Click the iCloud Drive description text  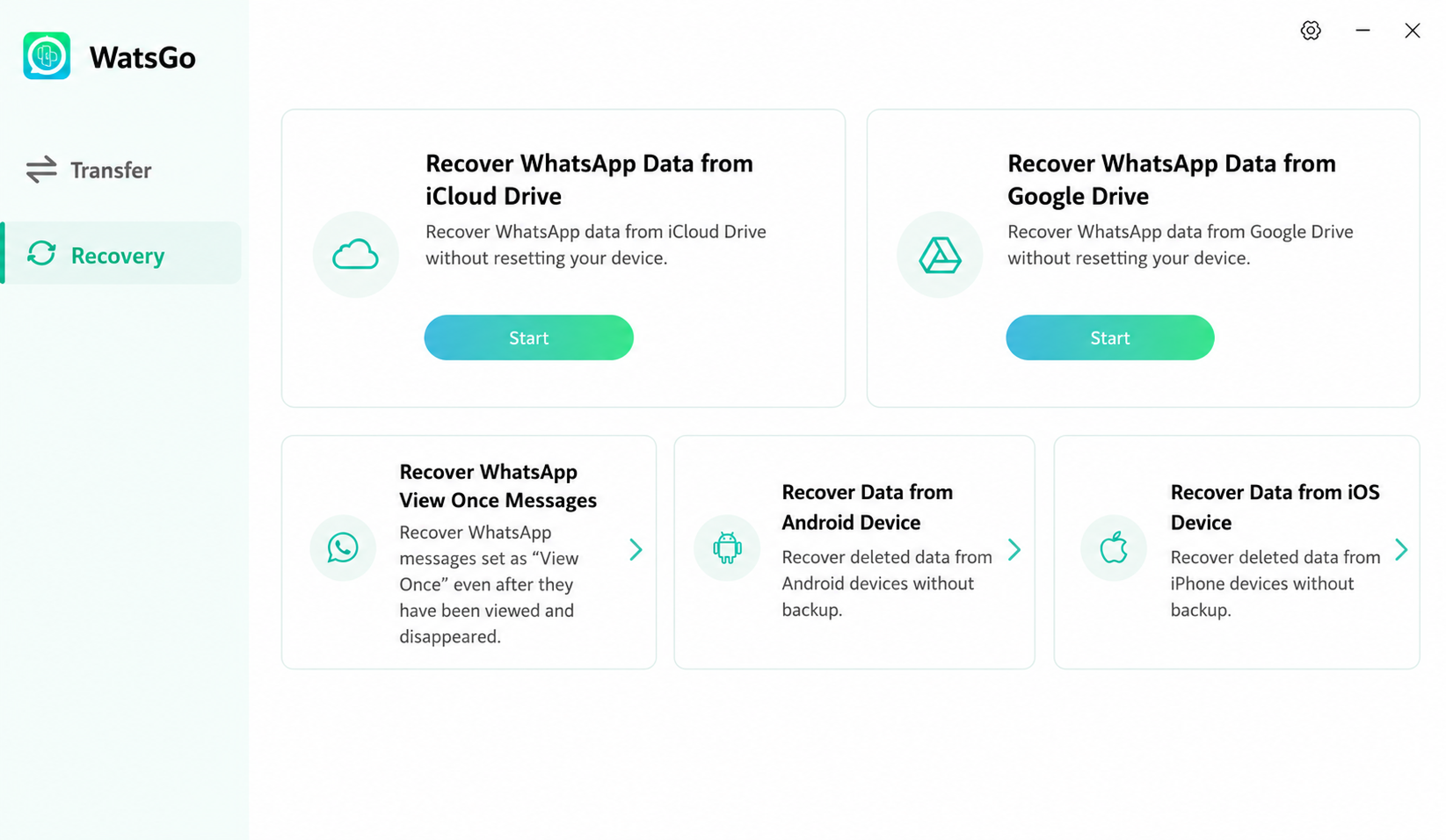point(596,245)
